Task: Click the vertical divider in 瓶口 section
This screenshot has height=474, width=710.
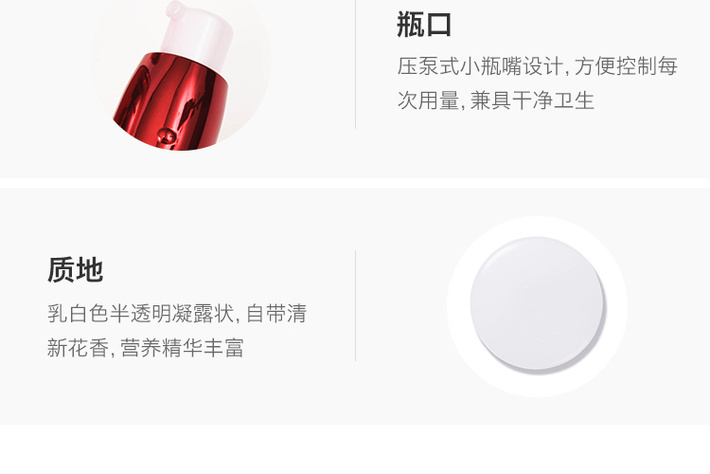Action: tap(355, 64)
